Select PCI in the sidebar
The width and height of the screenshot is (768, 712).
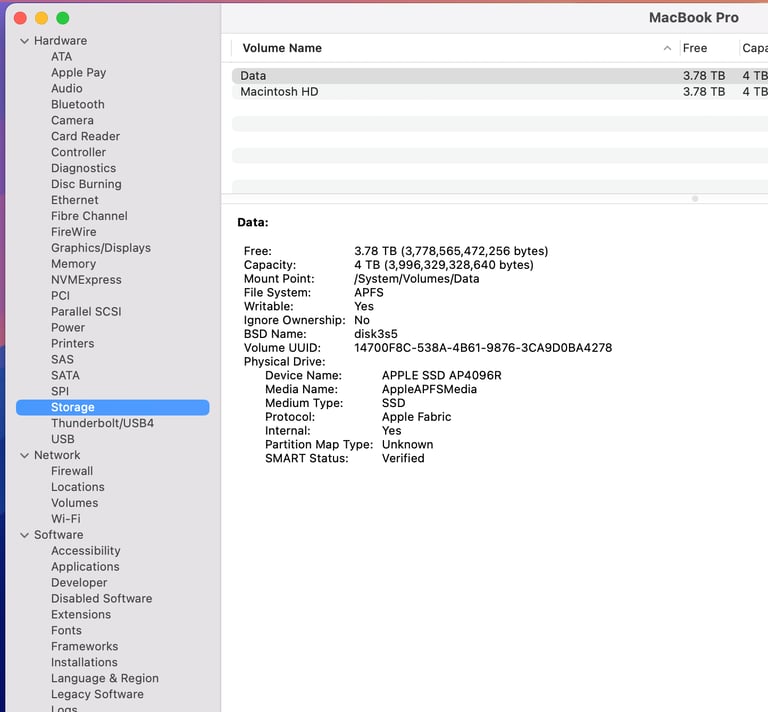(60, 296)
